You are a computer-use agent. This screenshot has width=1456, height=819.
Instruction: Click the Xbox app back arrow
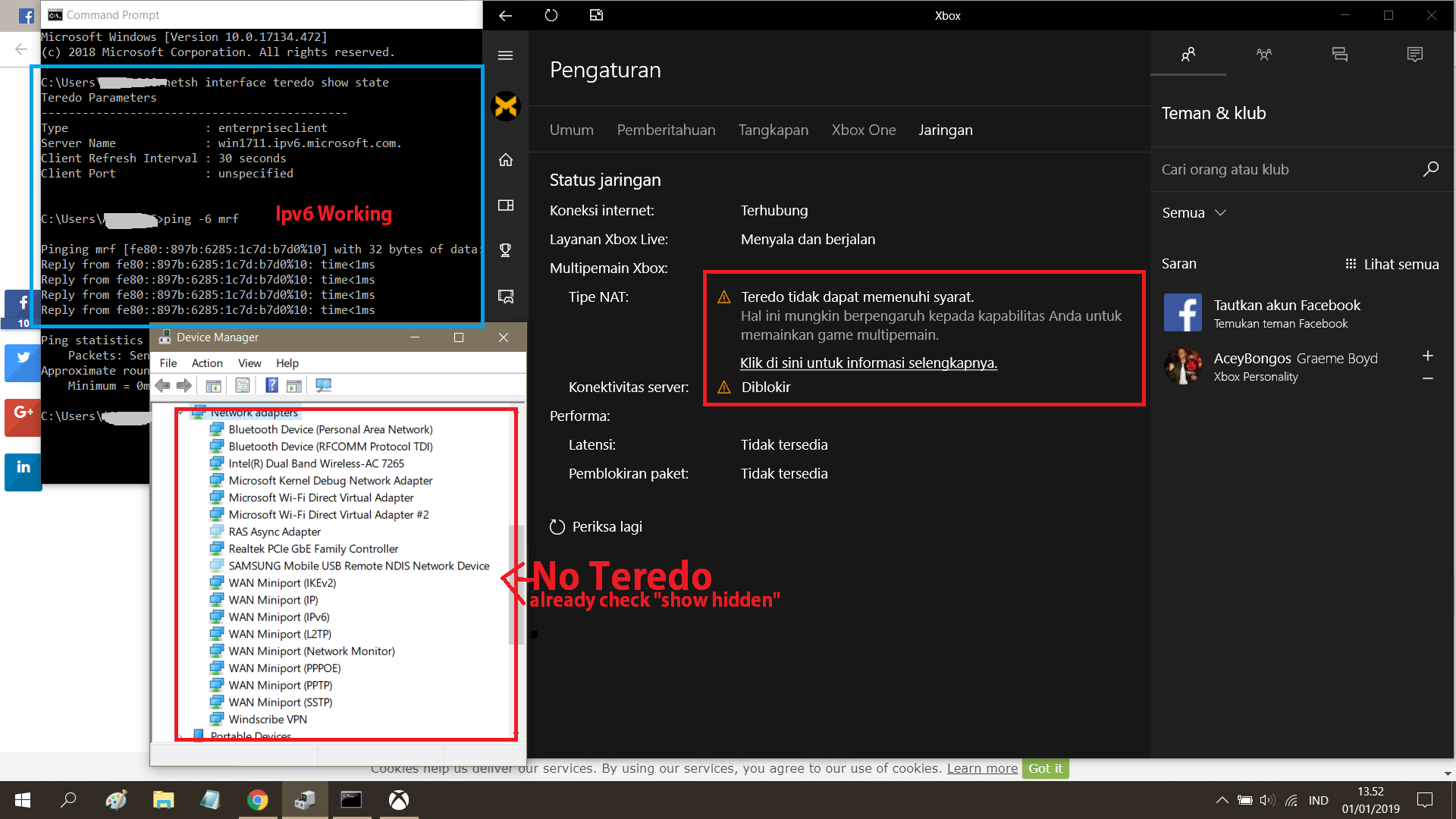click(506, 15)
